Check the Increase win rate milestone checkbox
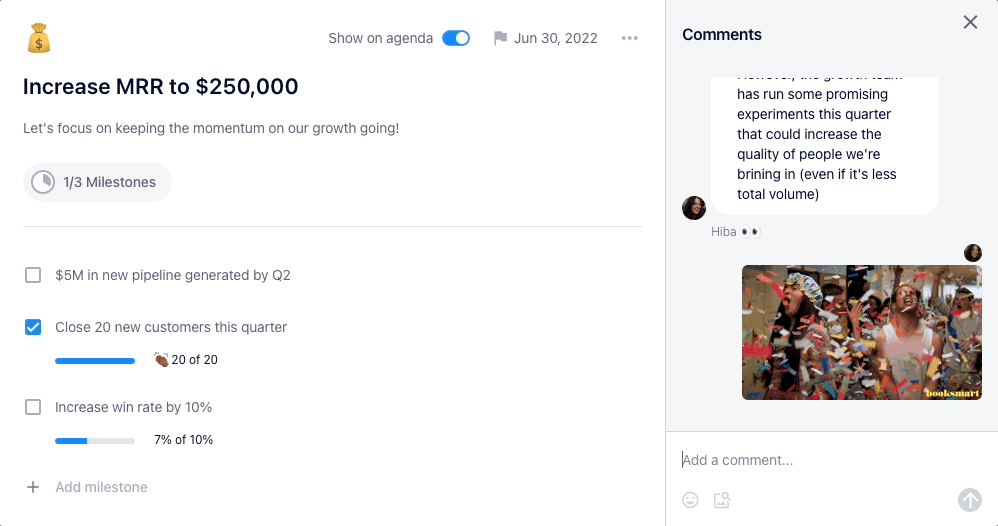The width and height of the screenshot is (998, 526). 33,407
